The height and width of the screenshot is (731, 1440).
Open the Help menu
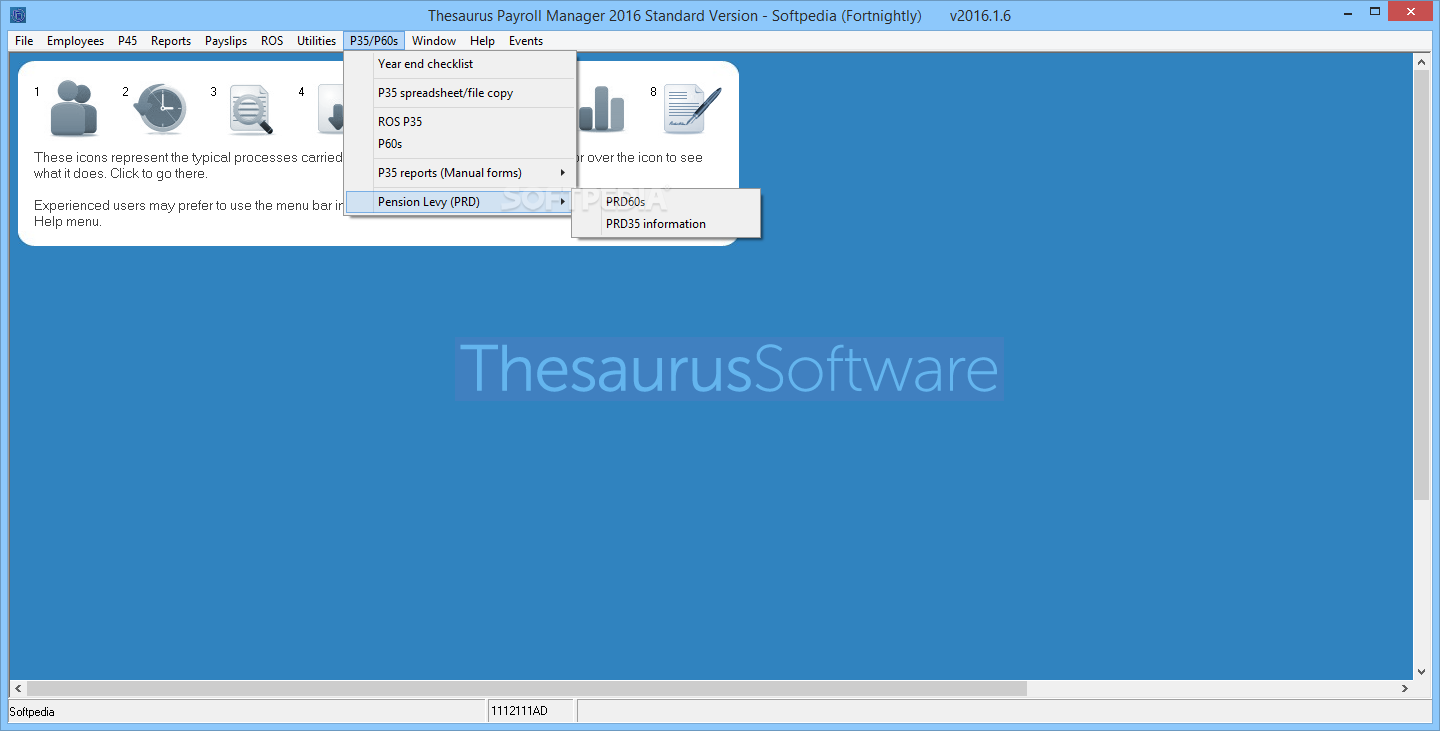coord(482,41)
